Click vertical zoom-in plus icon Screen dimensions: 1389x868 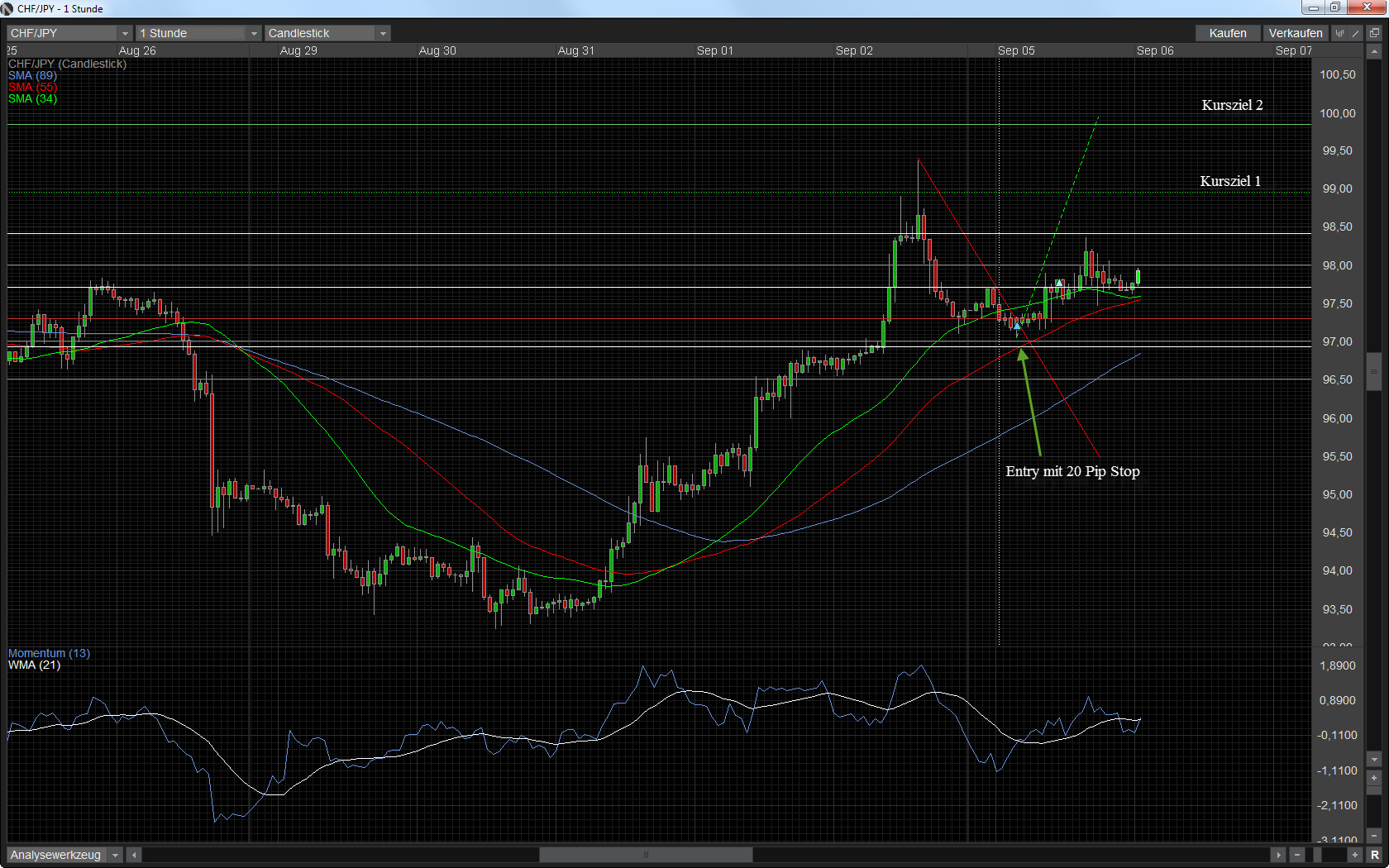1374,778
